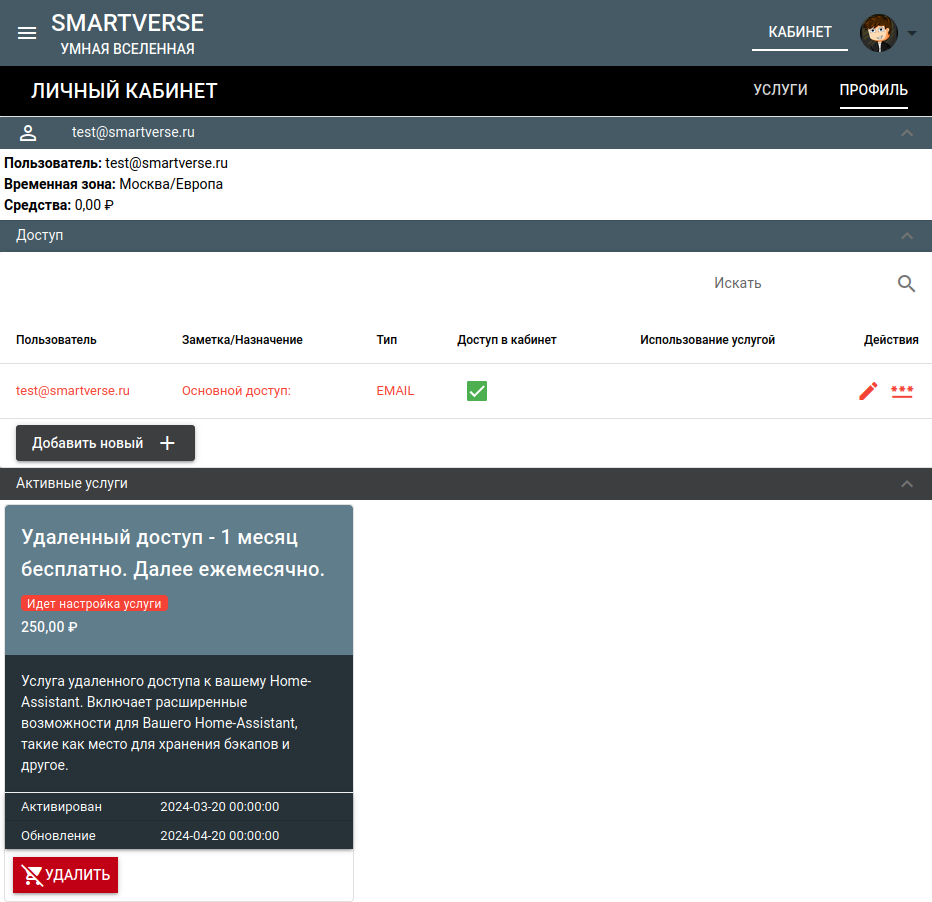Open the test@smartverse.ru user link in table
This screenshot has width=932, height=902.
coord(73,391)
